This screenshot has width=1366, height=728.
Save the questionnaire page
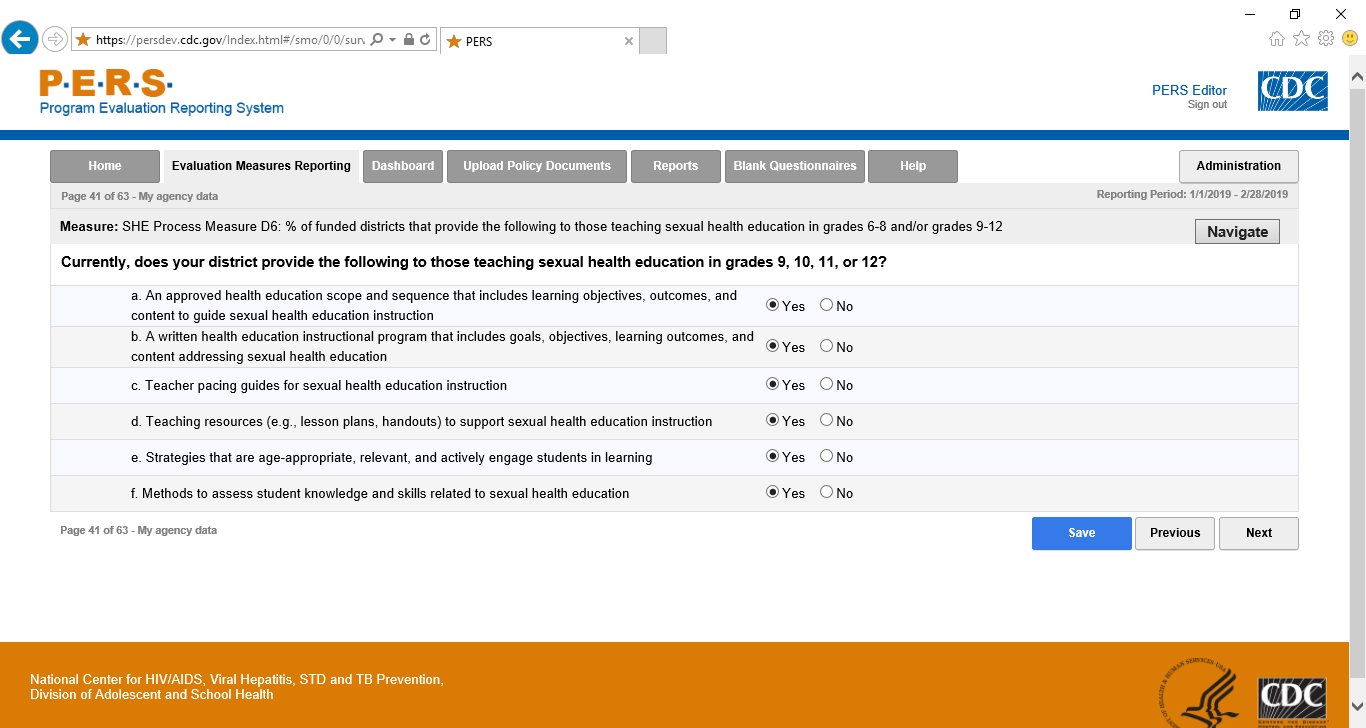tap(1082, 533)
